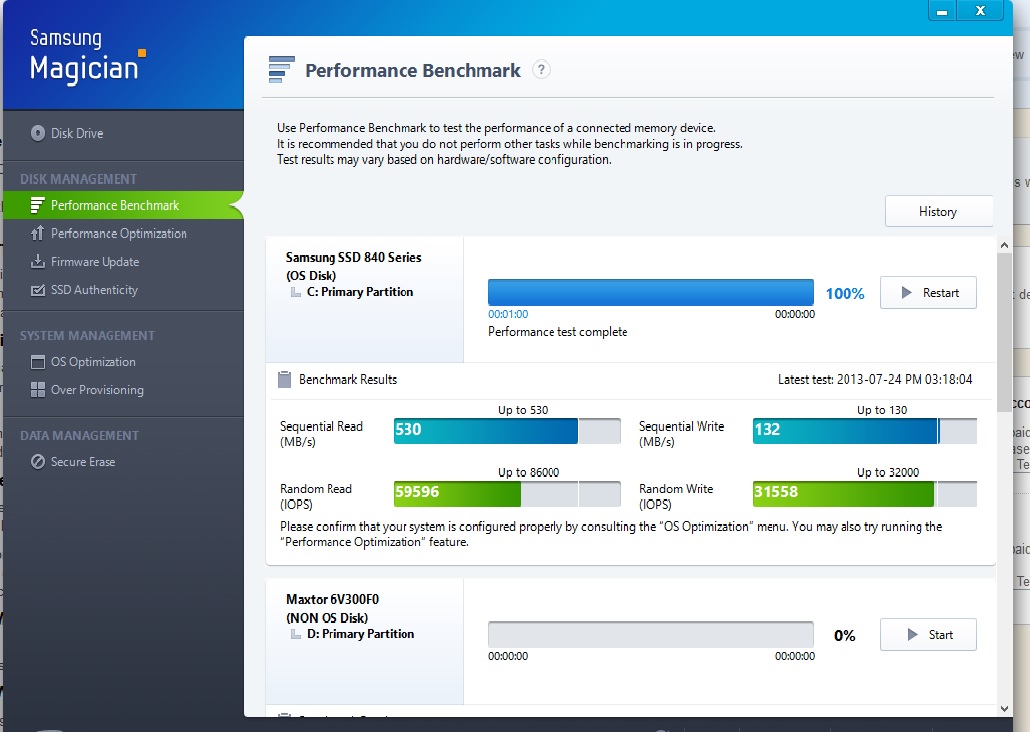Select Performance Benchmark in sidebar
The width and height of the screenshot is (1030, 732).
pyautogui.click(x=123, y=206)
